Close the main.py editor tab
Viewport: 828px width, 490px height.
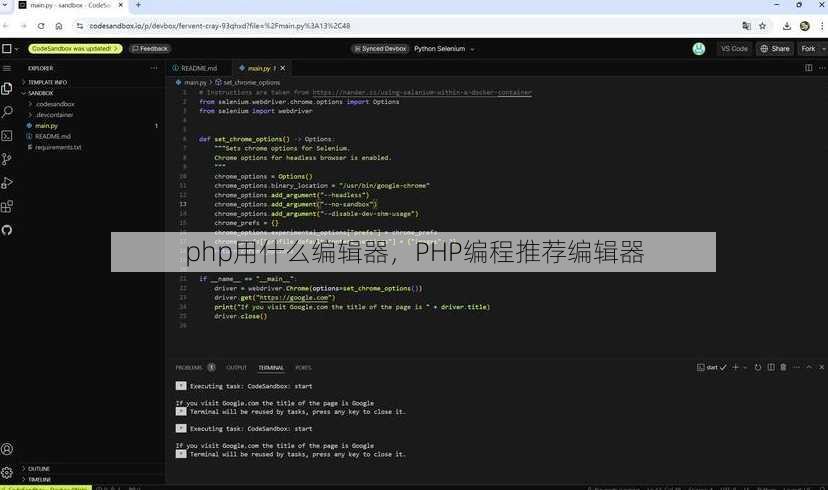tap(283, 68)
